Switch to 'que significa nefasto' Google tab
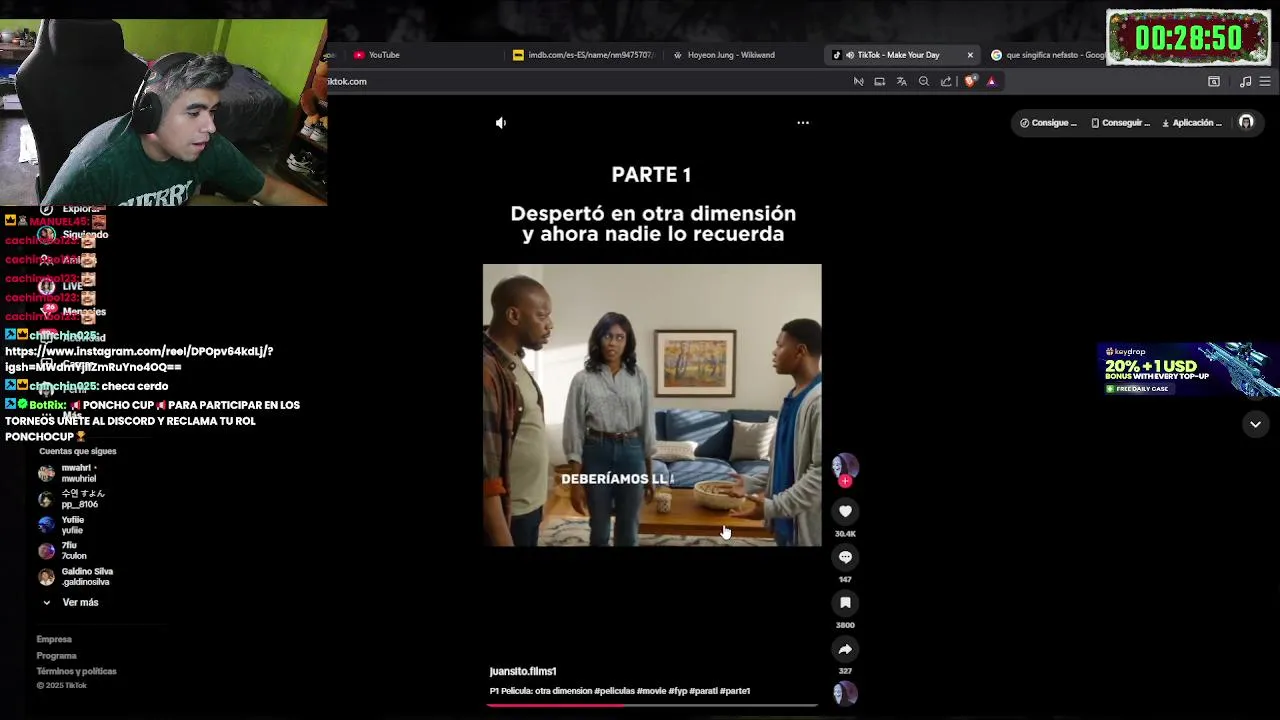The width and height of the screenshot is (1280, 720). (x=1048, y=55)
